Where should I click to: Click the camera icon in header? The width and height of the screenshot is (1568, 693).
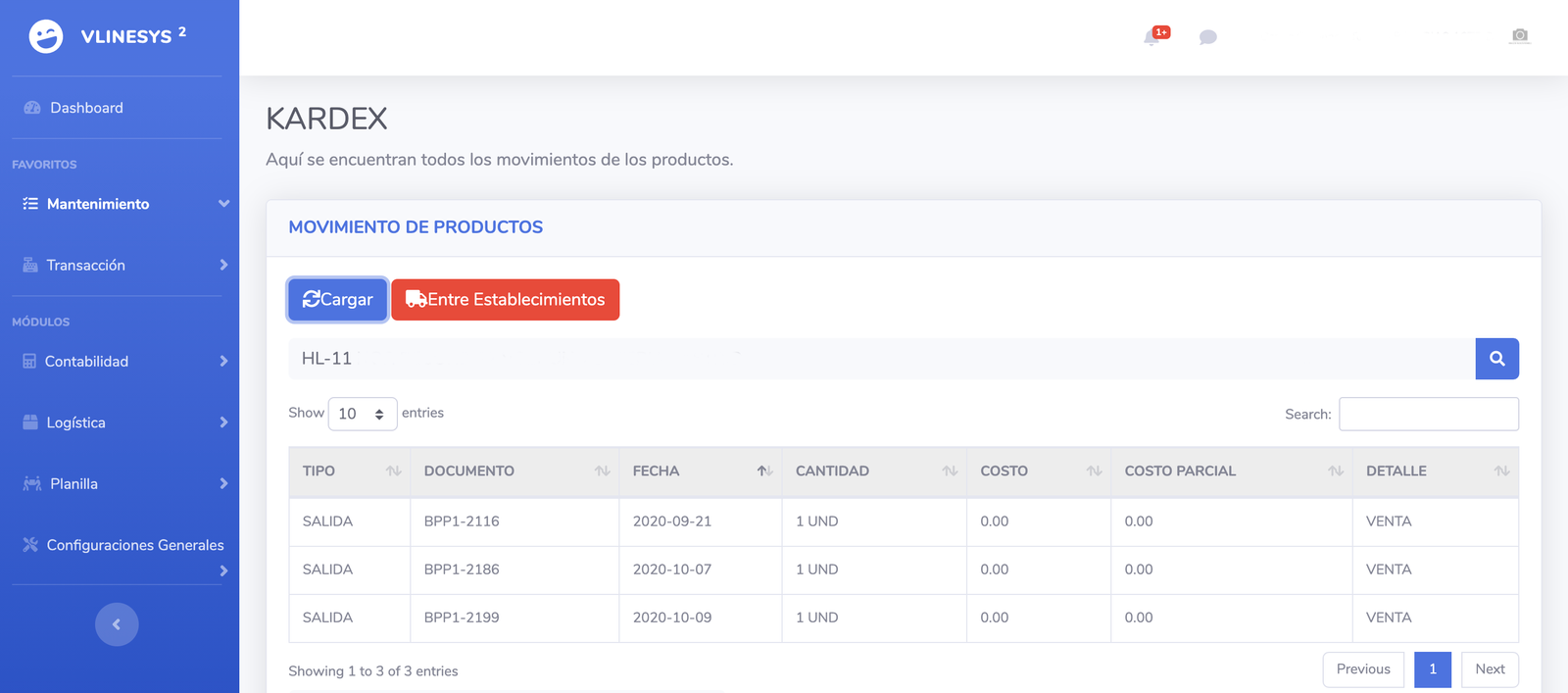tap(1519, 35)
